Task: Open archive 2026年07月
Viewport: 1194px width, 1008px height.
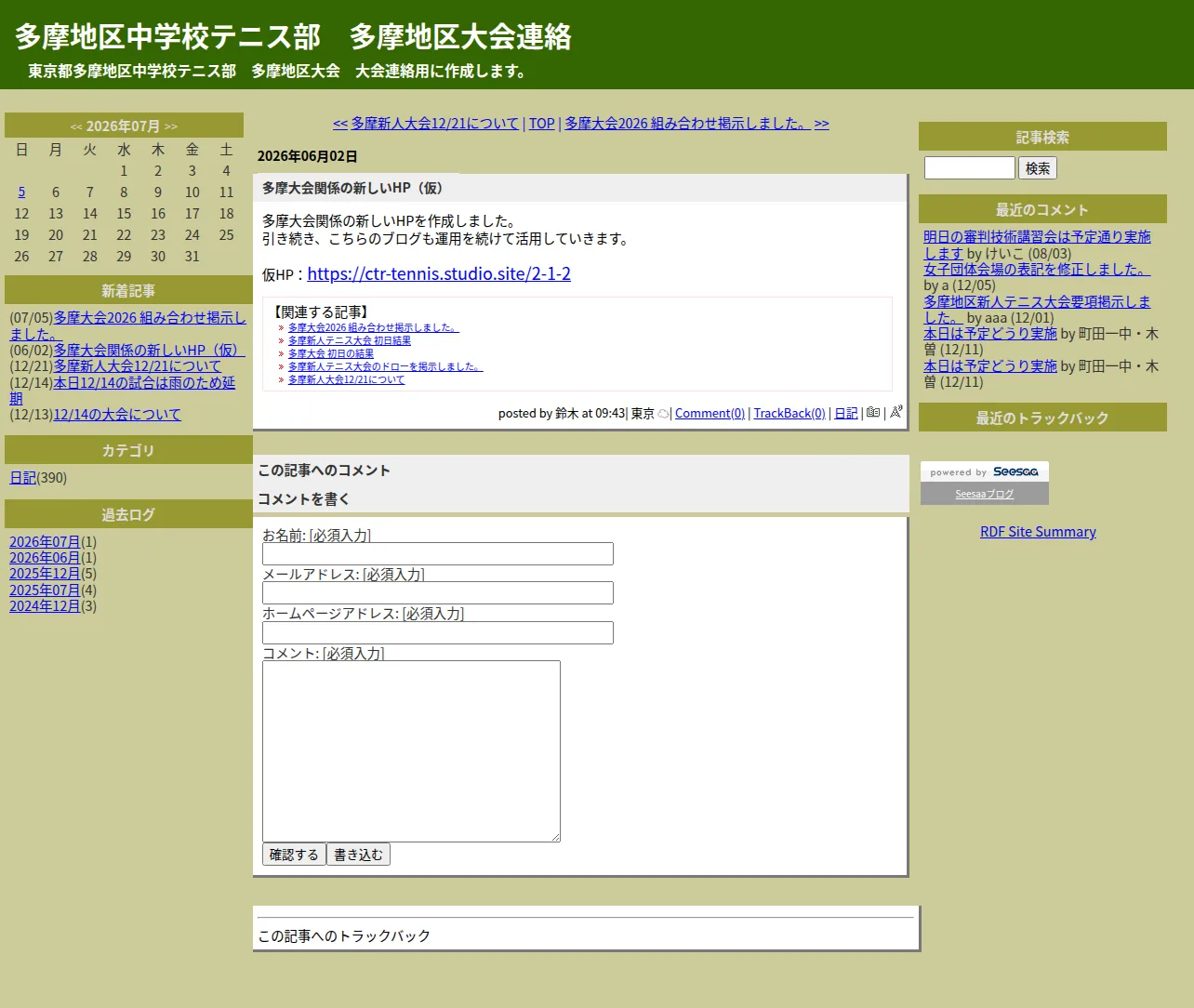Action: click(x=45, y=542)
